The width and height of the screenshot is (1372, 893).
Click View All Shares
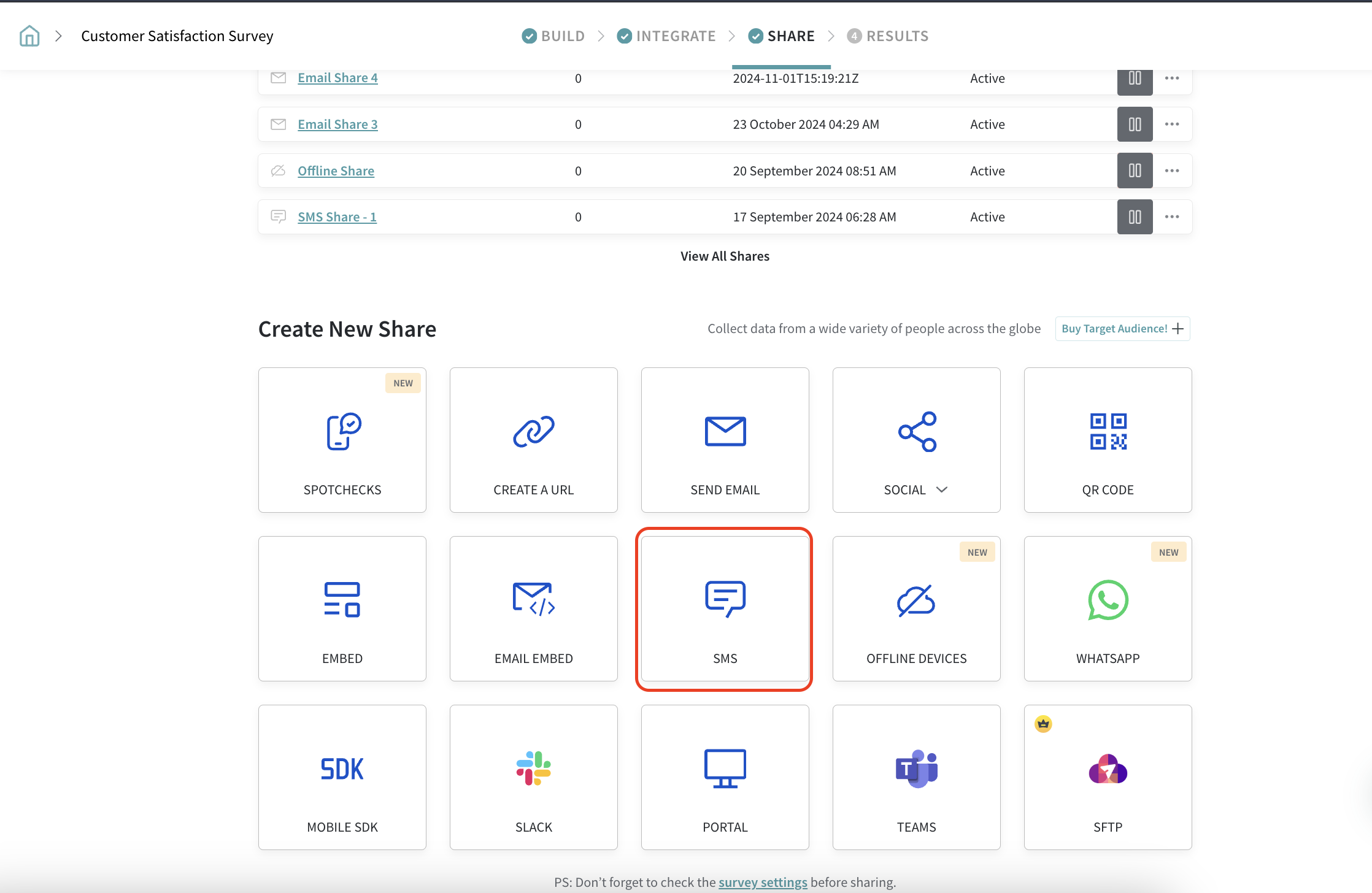(x=725, y=256)
